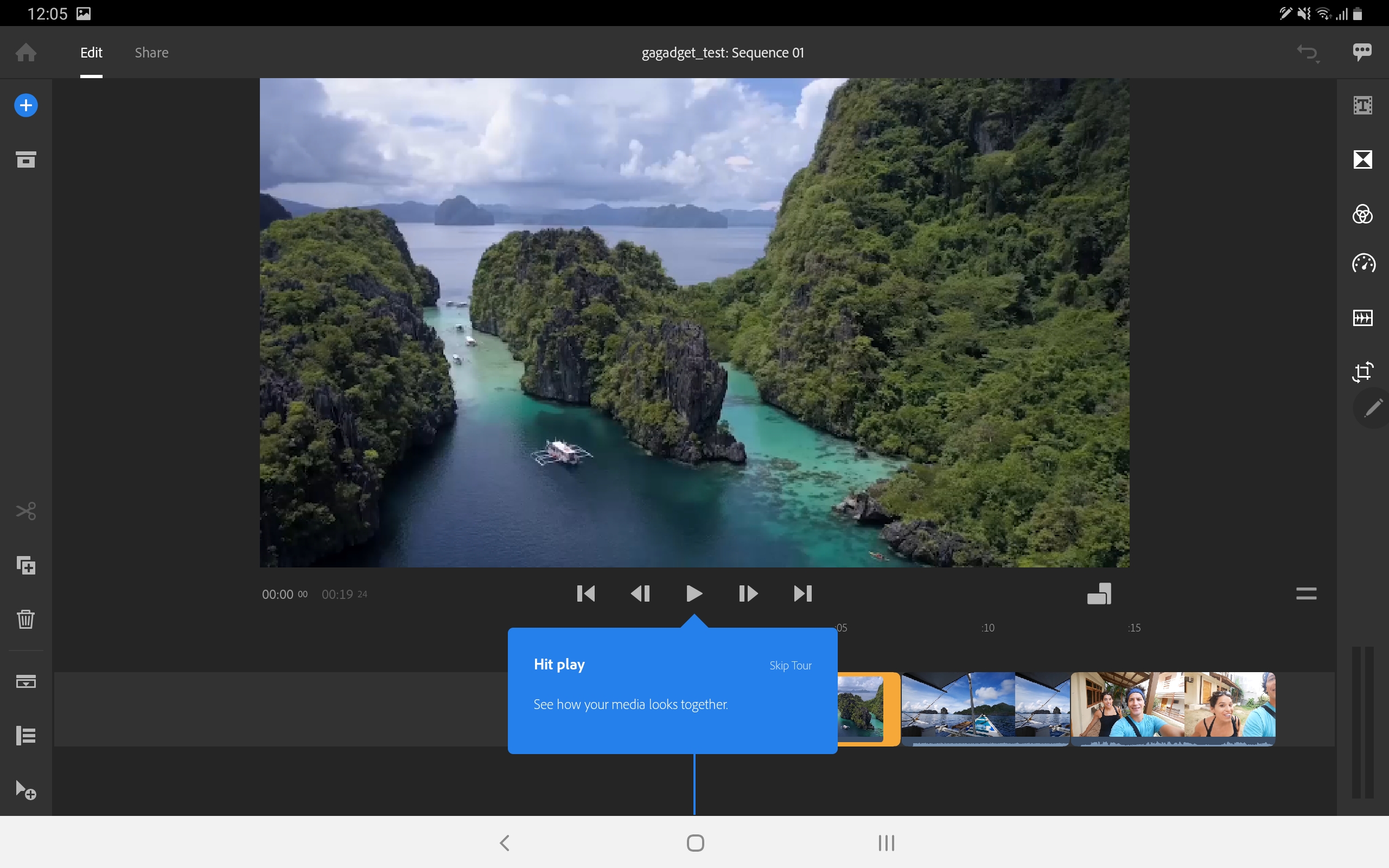
Task: Click the duplicate clip icon
Action: [x=26, y=565]
